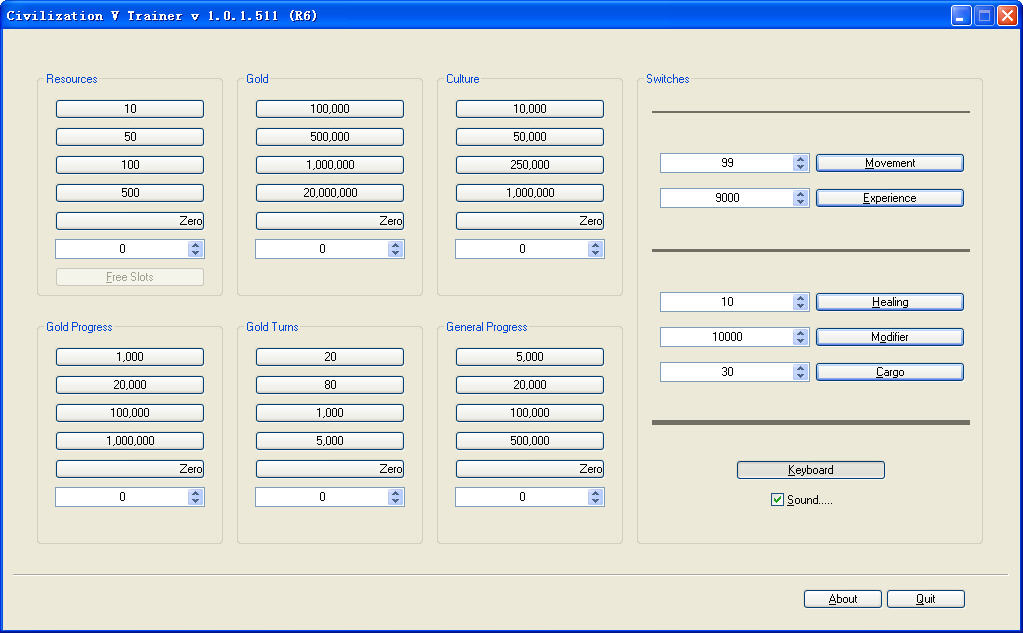The height and width of the screenshot is (633, 1023).
Task: Click Zero in the Gold Progress group
Action: point(130,469)
